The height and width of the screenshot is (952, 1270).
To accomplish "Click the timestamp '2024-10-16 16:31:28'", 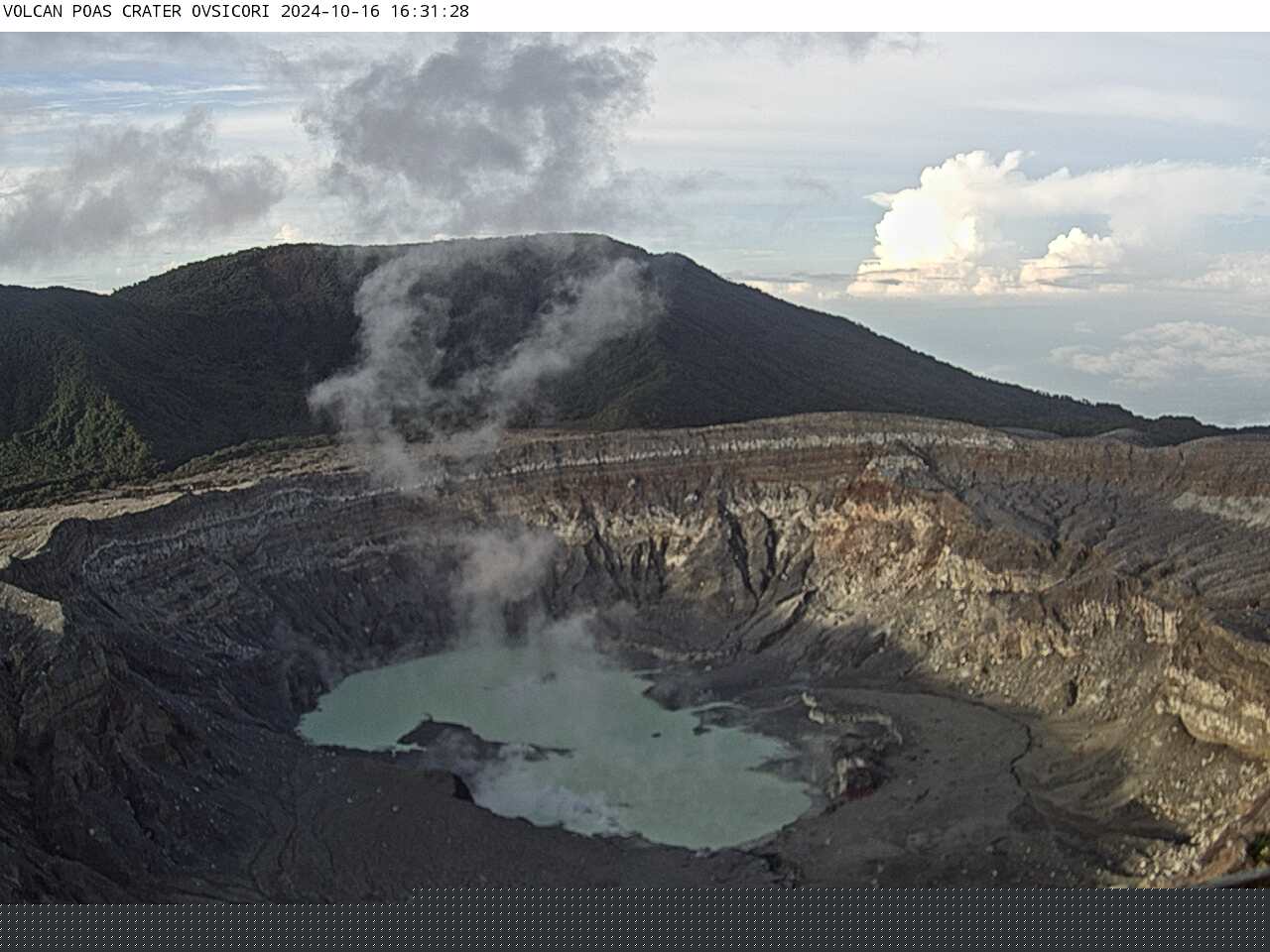I will [375, 12].
